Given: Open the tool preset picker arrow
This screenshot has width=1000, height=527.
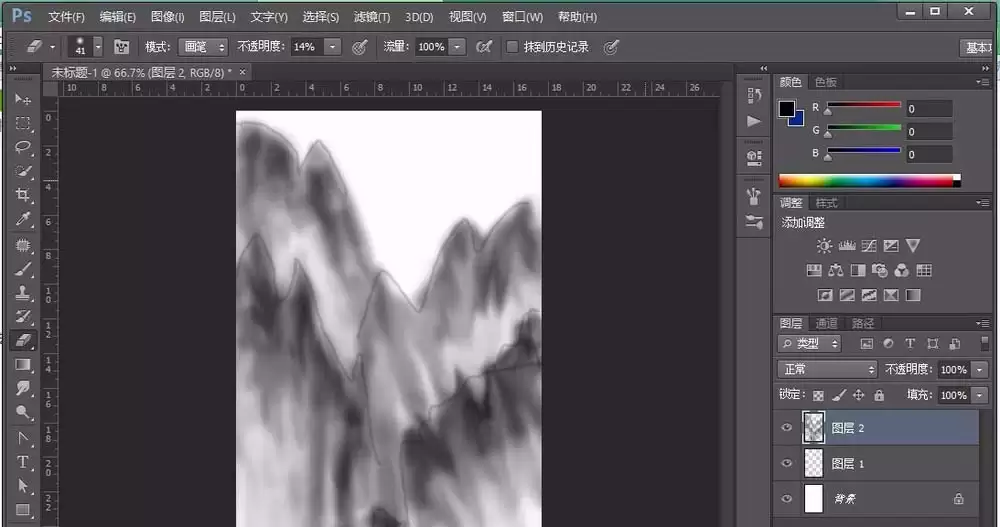Looking at the screenshot, I should 52,47.
